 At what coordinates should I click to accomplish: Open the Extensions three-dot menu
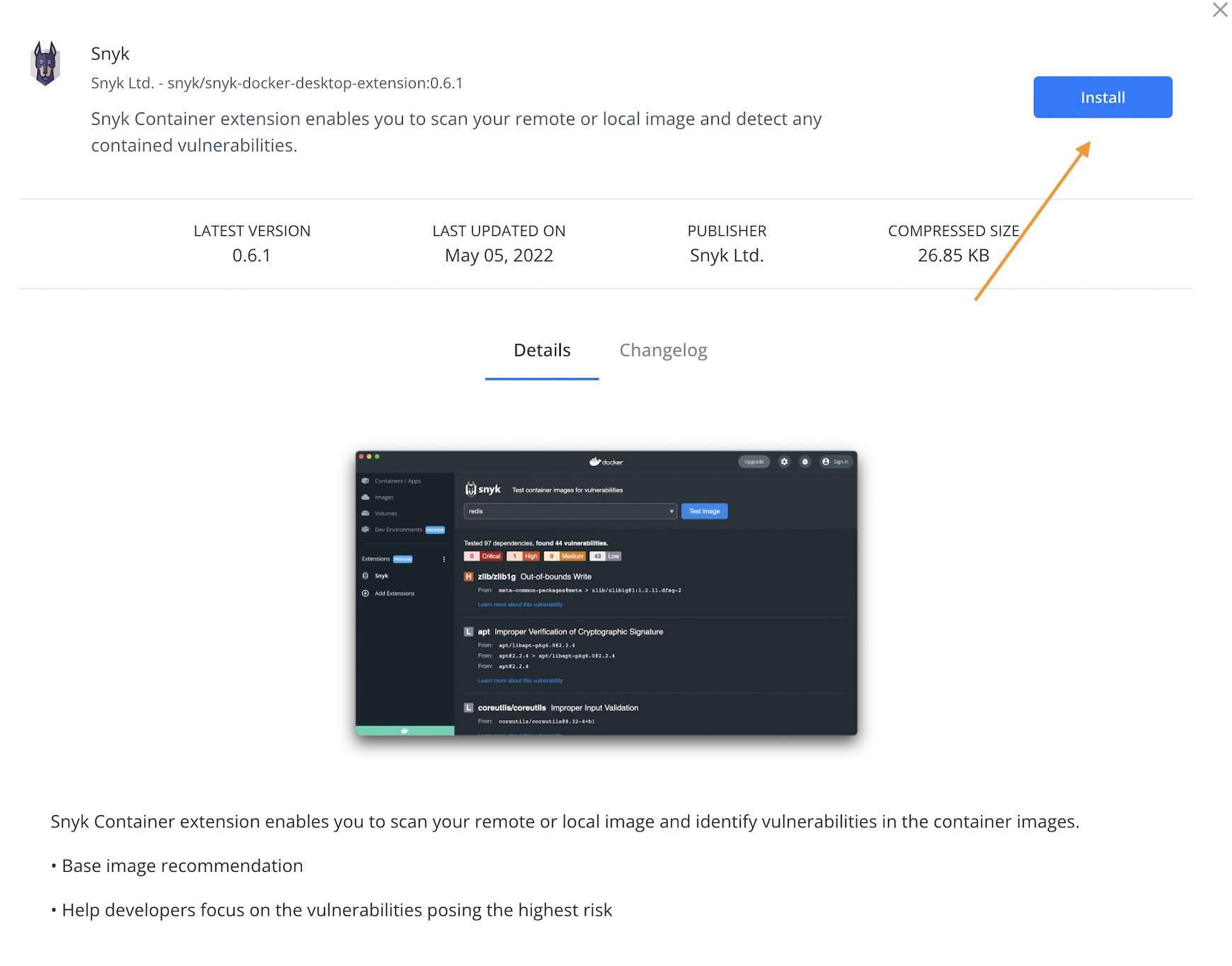point(444,559)
